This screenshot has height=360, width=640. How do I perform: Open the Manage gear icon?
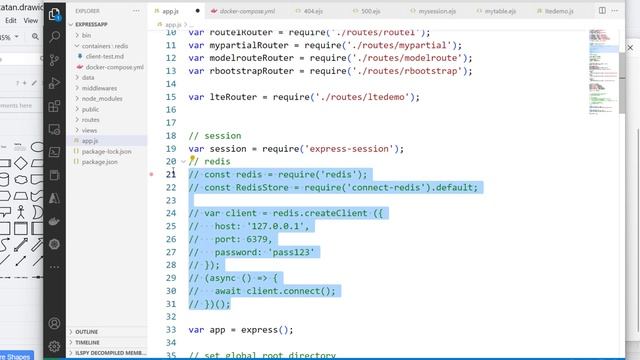tap(54, 346)
